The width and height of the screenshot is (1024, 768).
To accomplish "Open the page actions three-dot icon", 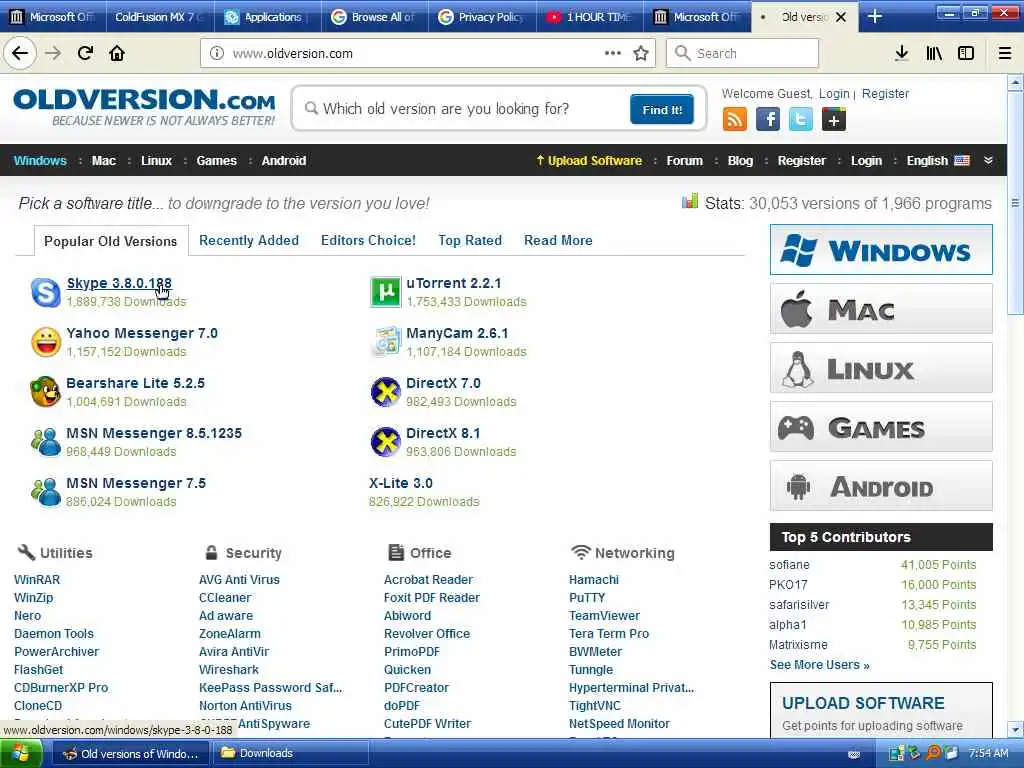I will pos(613,53).
